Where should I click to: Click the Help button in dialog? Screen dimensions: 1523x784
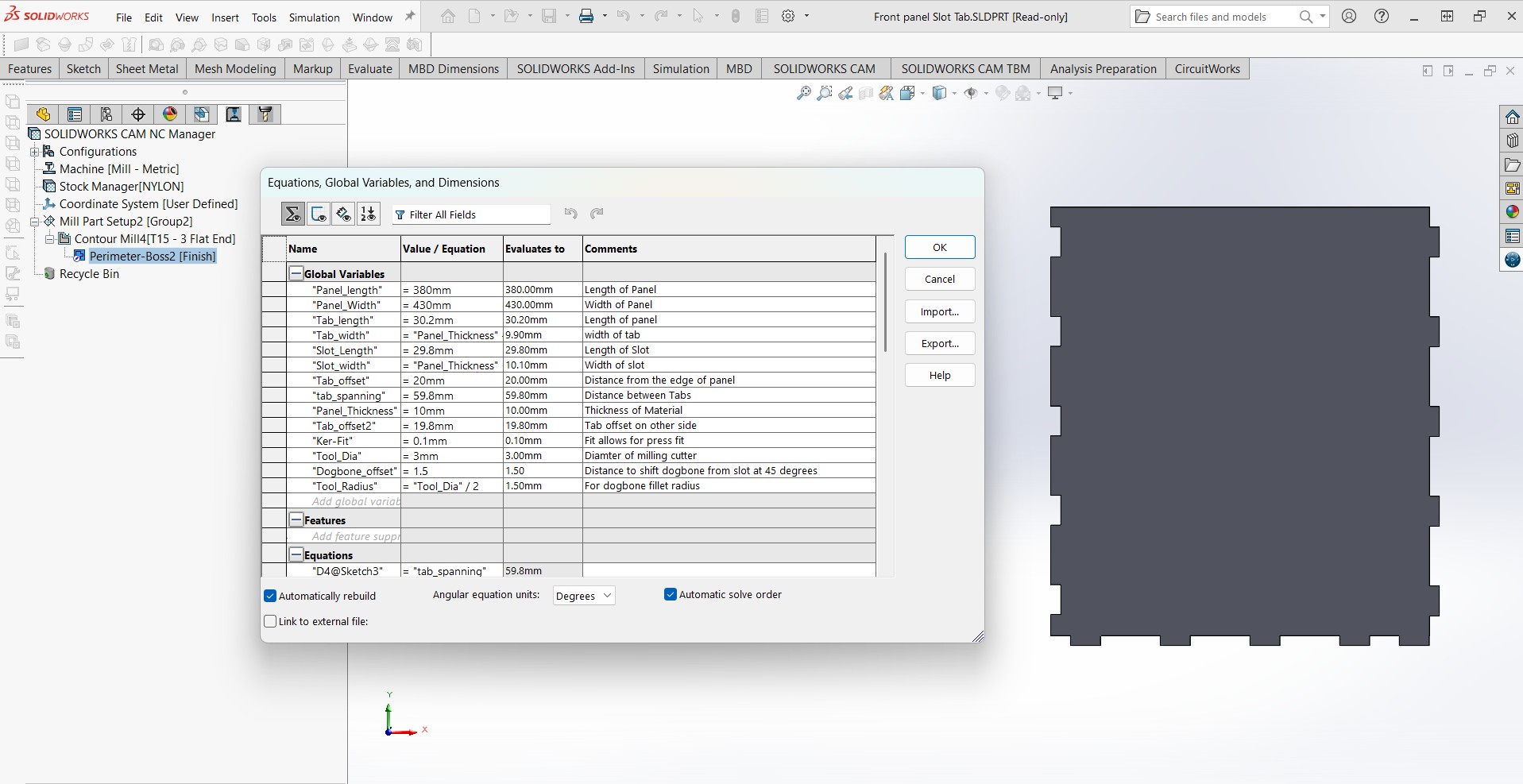click(940, 375)
